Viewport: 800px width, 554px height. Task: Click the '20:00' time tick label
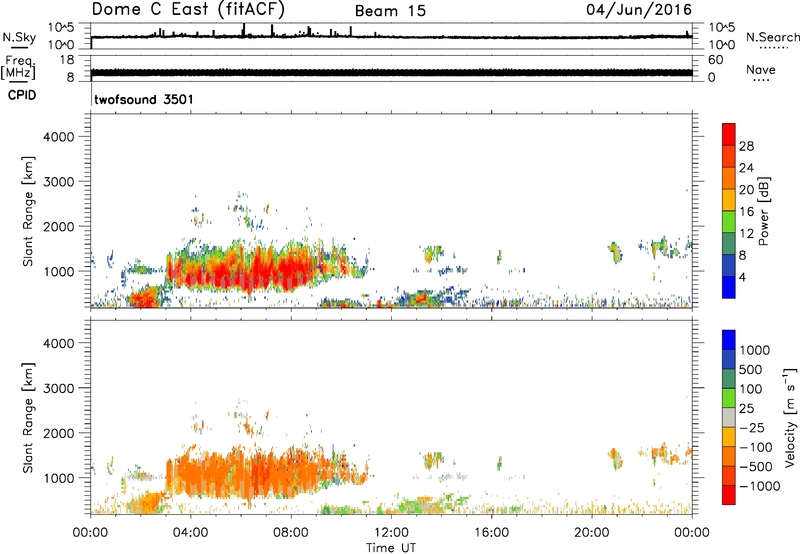(591, 533)
